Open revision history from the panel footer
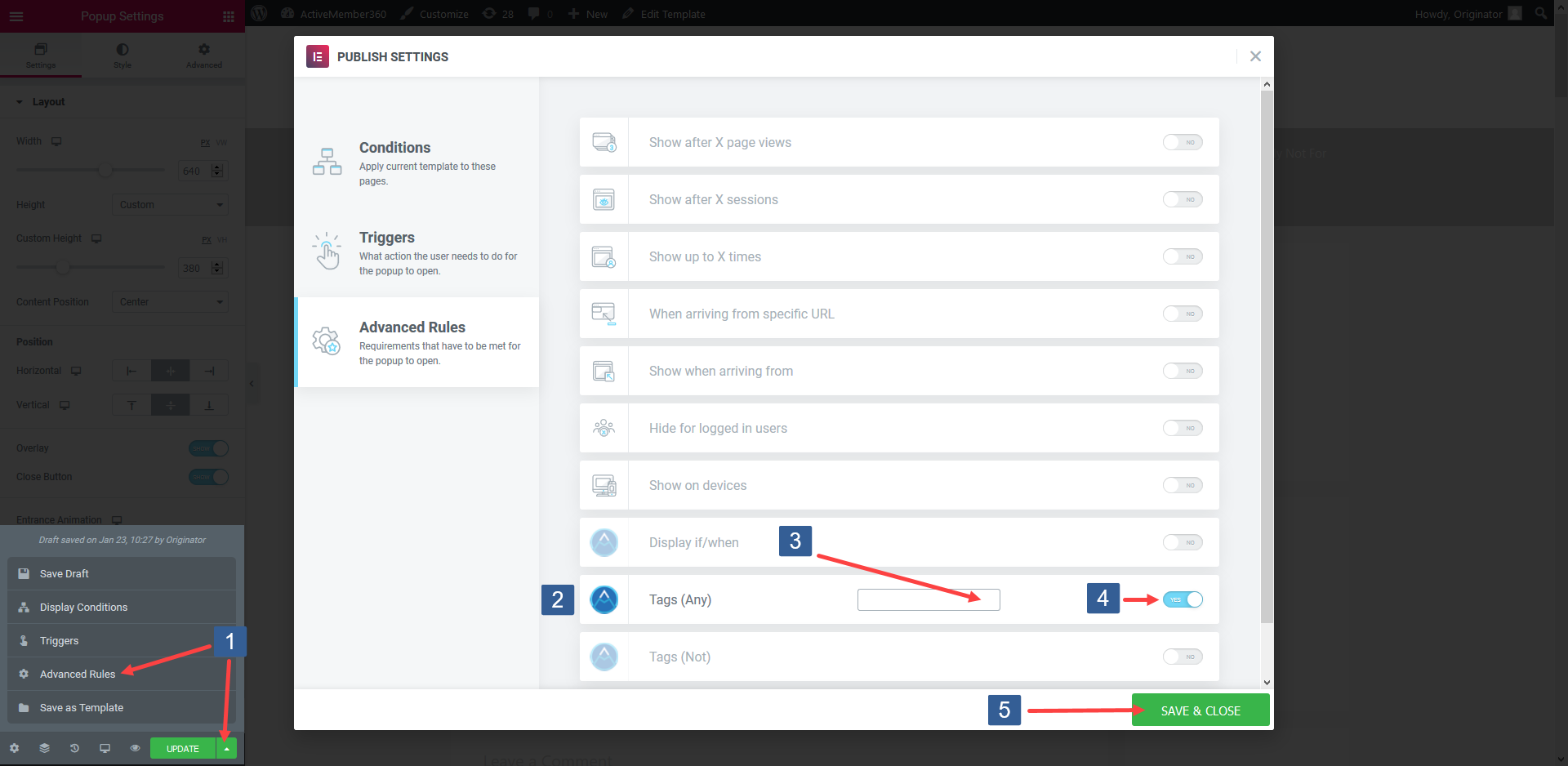Screen dimensions: 1568x766 [74, 748]
